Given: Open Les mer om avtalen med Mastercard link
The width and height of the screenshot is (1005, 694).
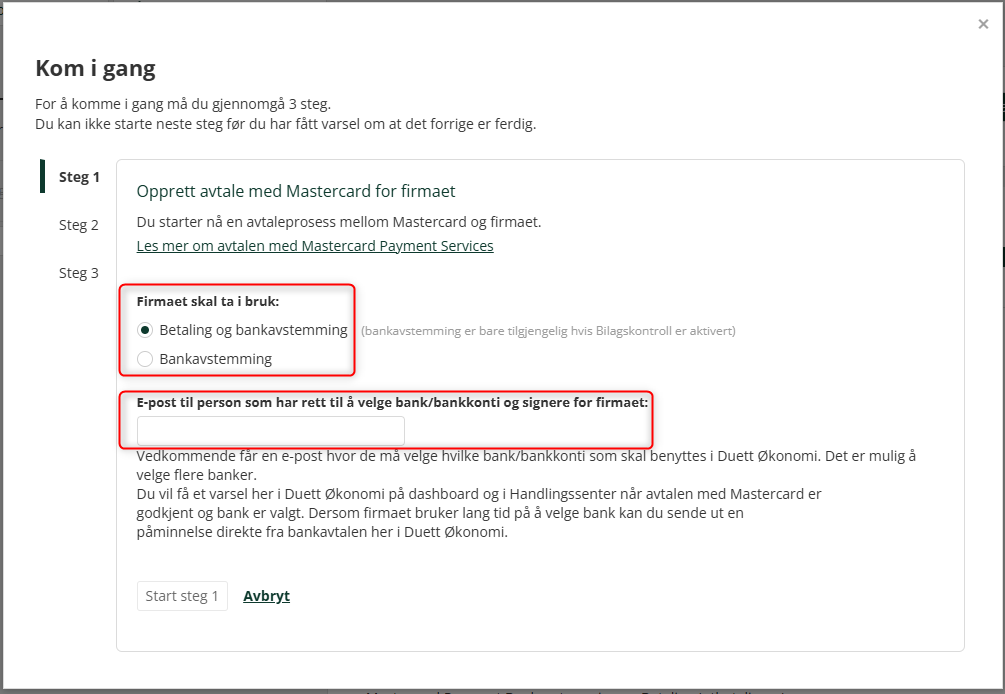Looking at the screenshot, I should pos(315,246).
